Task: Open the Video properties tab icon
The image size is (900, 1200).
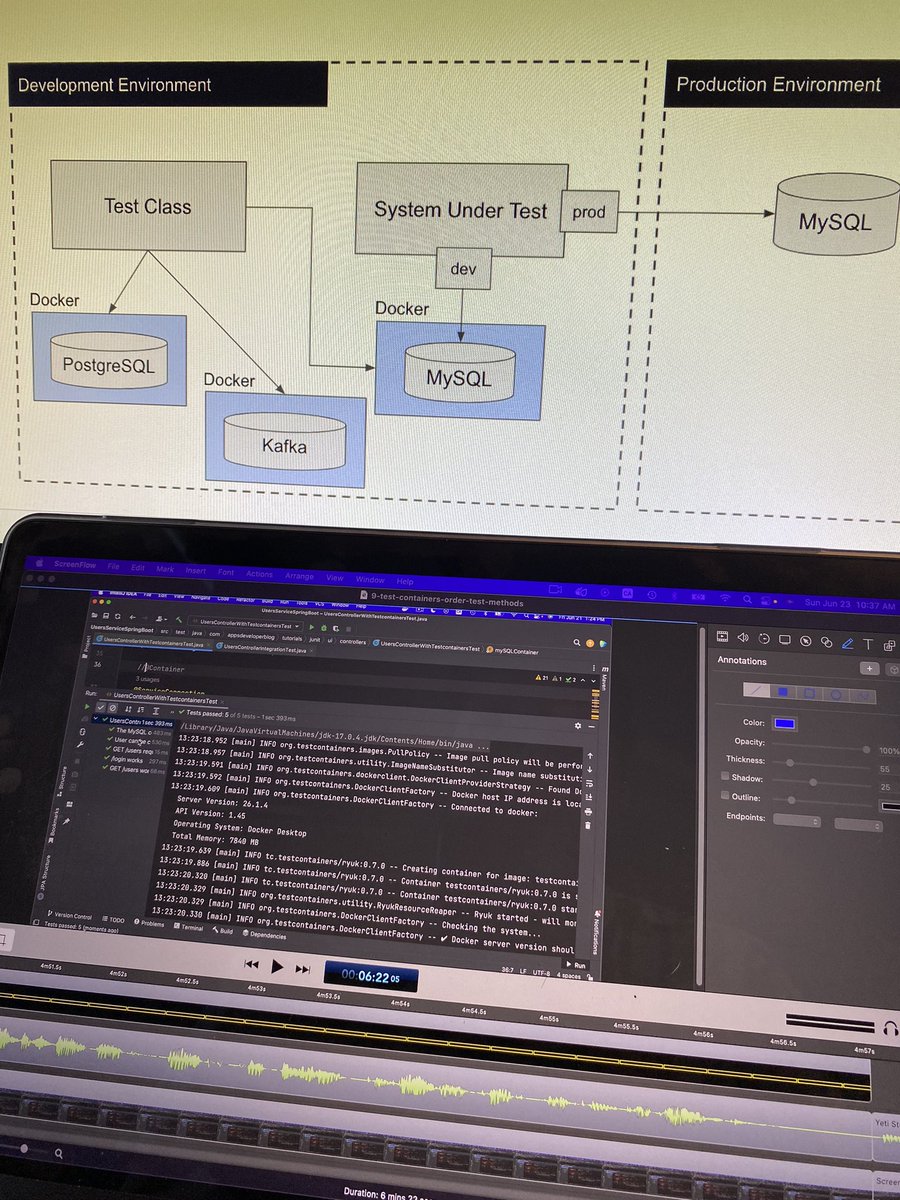Action: [722, 636]
